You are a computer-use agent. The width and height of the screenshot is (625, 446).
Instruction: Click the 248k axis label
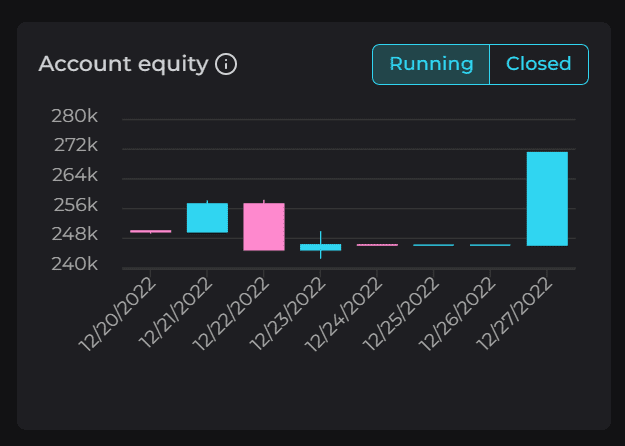pyautogui.click(x=75, y=234)
